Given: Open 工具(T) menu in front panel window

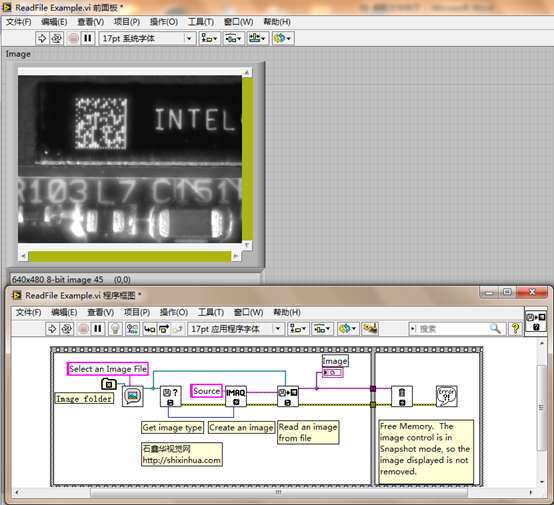Looking at the screenshot, I should [x=201, y=22].
